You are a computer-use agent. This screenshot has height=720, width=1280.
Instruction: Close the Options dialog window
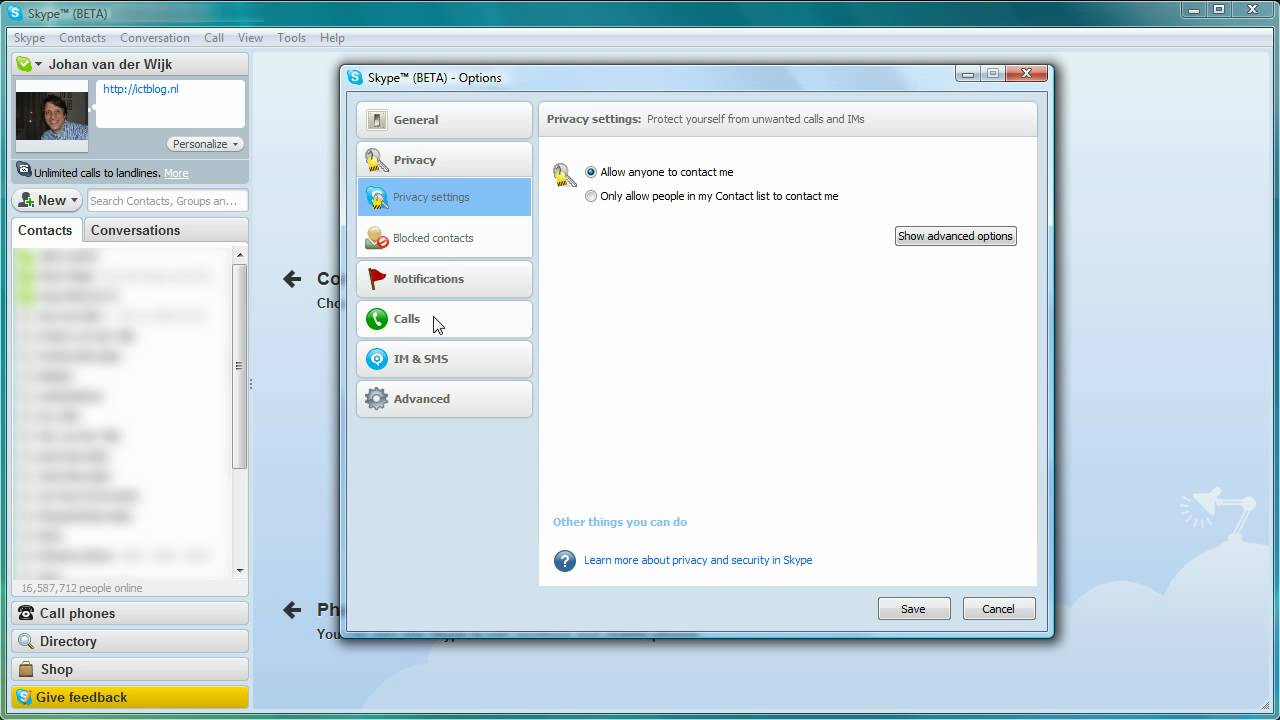pos(1026,73)
